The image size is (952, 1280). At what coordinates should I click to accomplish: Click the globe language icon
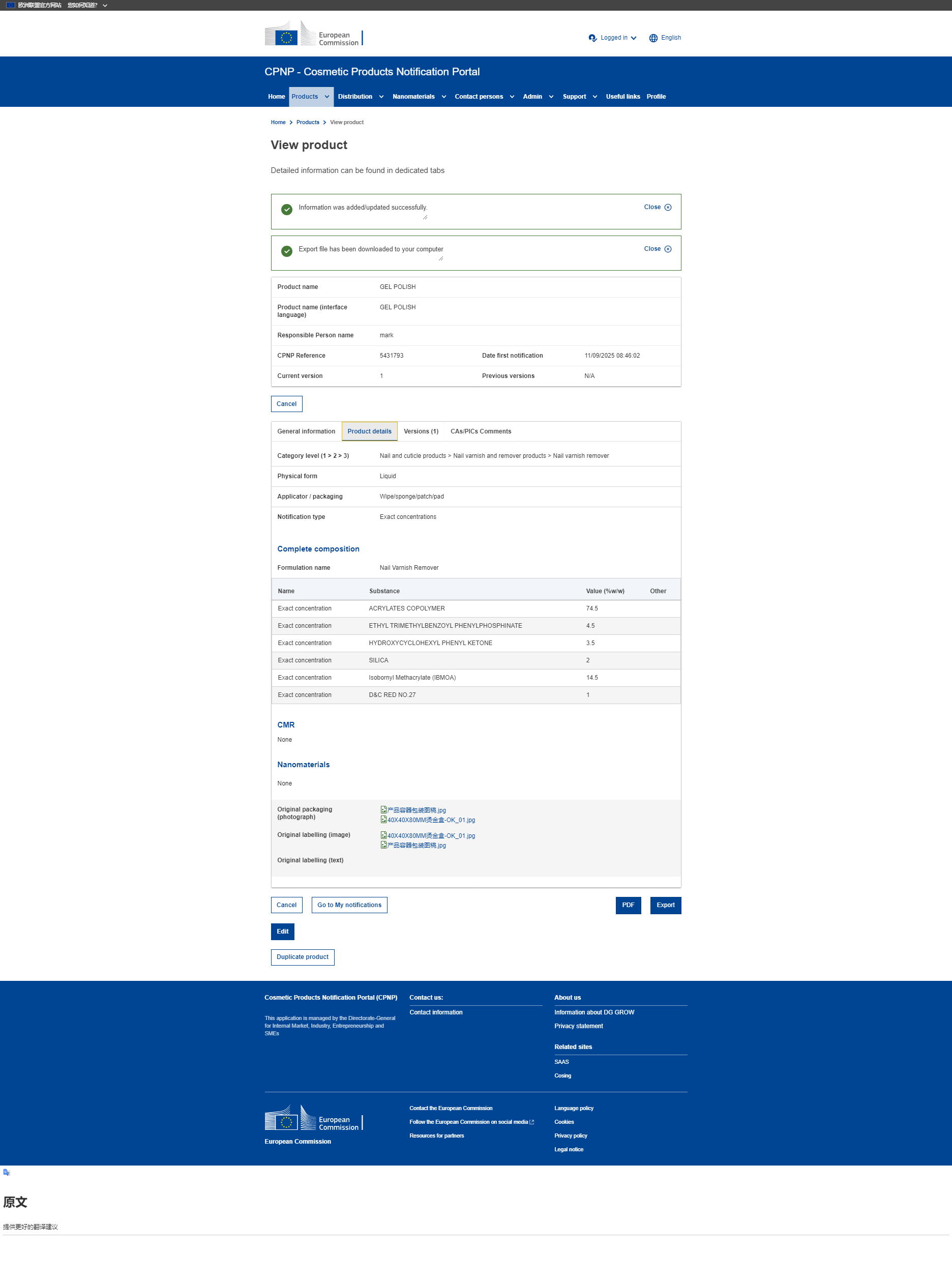point(653,38)
